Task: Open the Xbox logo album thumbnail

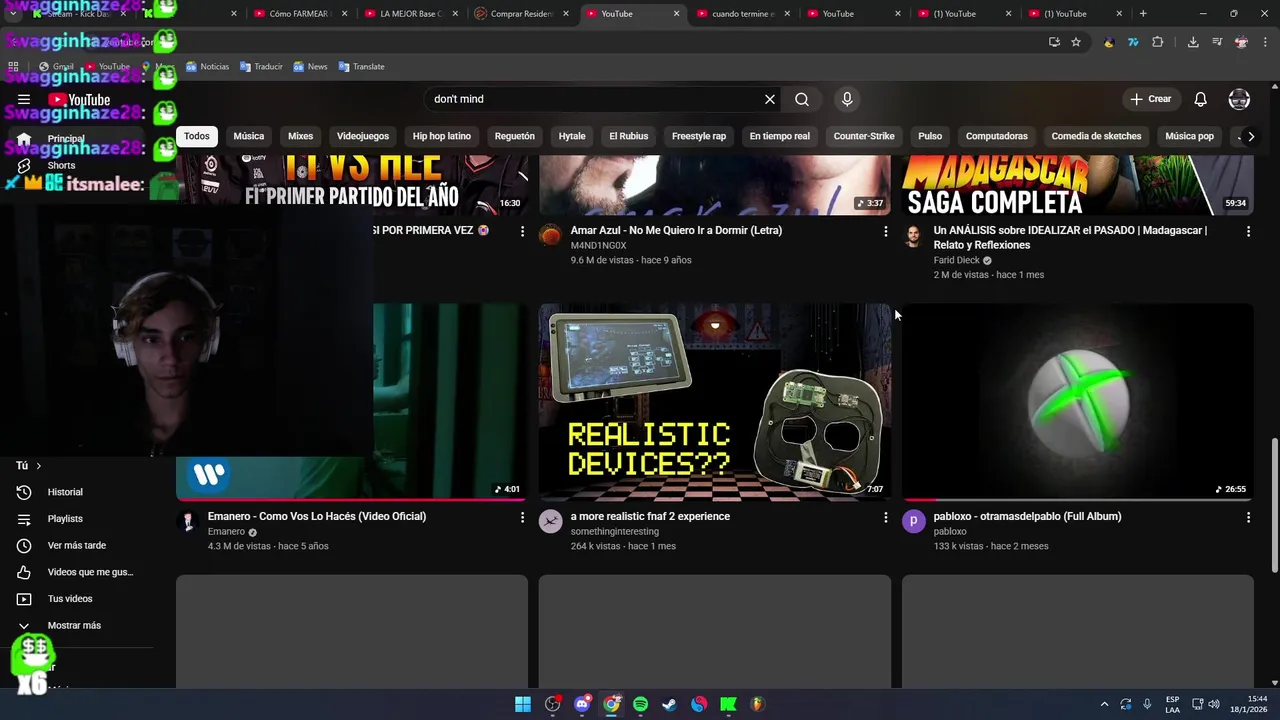Action: [x=1078, y=402]
